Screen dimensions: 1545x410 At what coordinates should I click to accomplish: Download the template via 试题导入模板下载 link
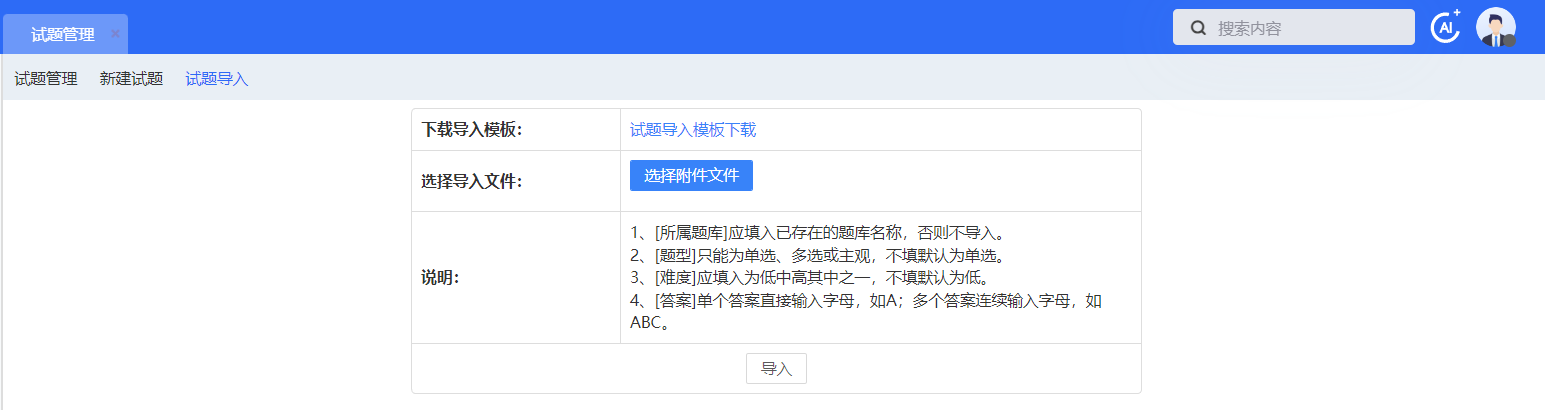point(693,129)
